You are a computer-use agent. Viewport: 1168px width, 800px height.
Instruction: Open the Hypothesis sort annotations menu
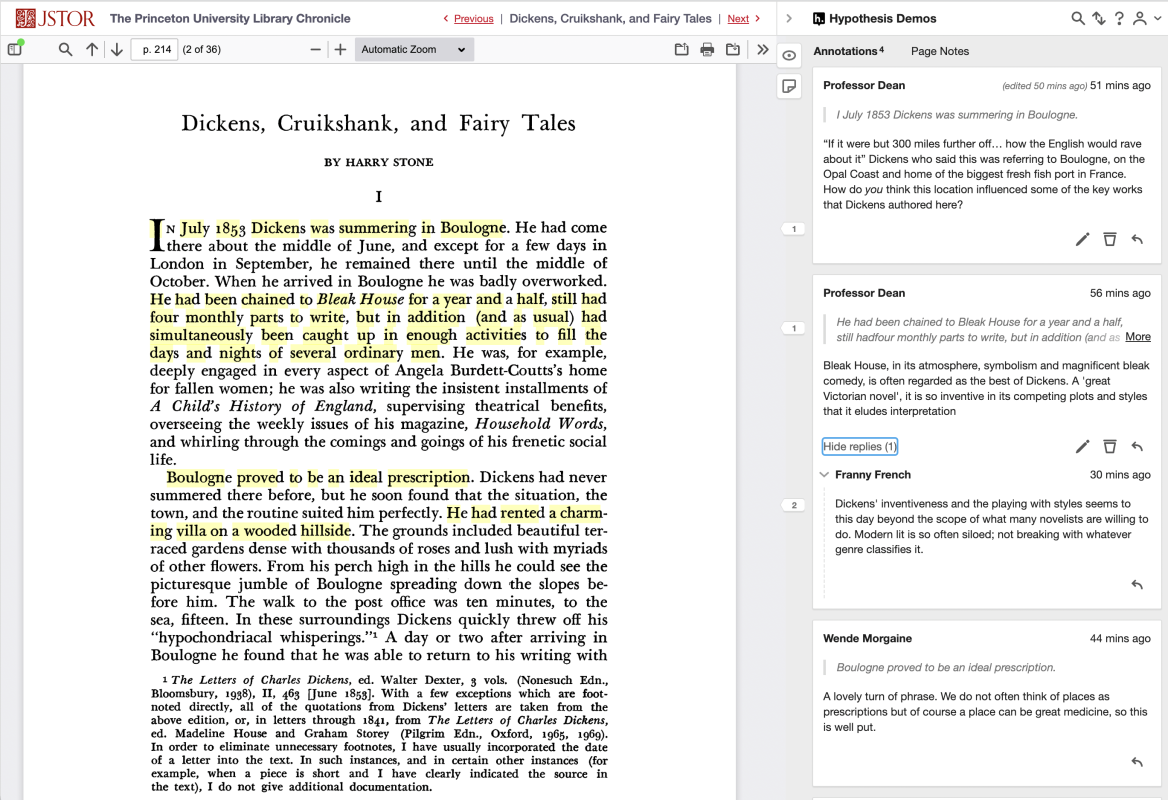click(1098, 18)
